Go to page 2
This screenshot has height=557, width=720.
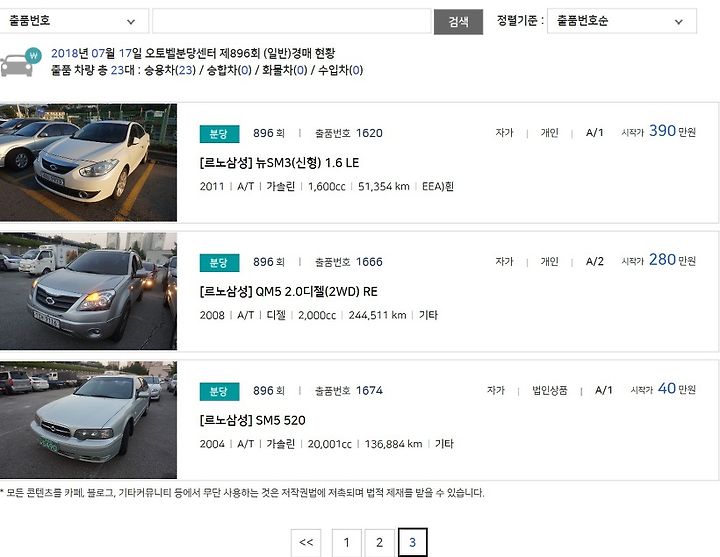(379, 542)
